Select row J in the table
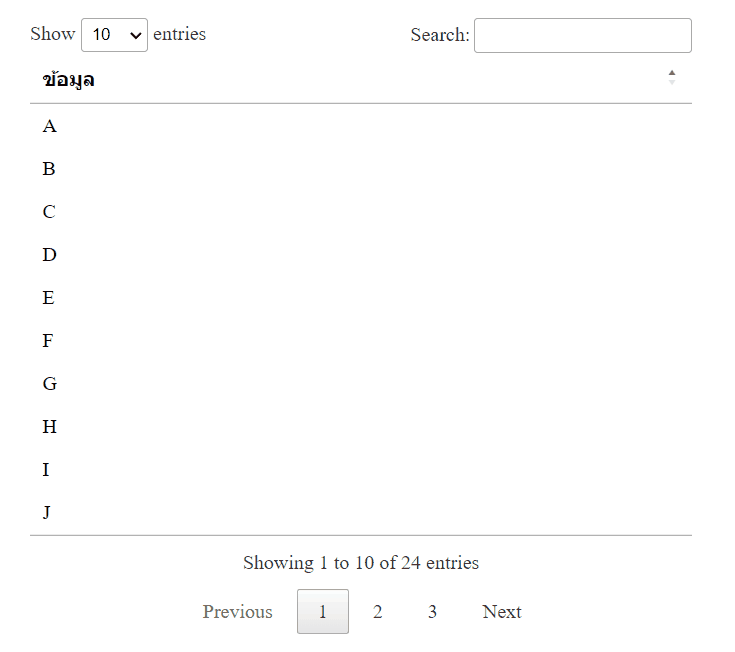735x652 pixels. [x=47, y=513]
